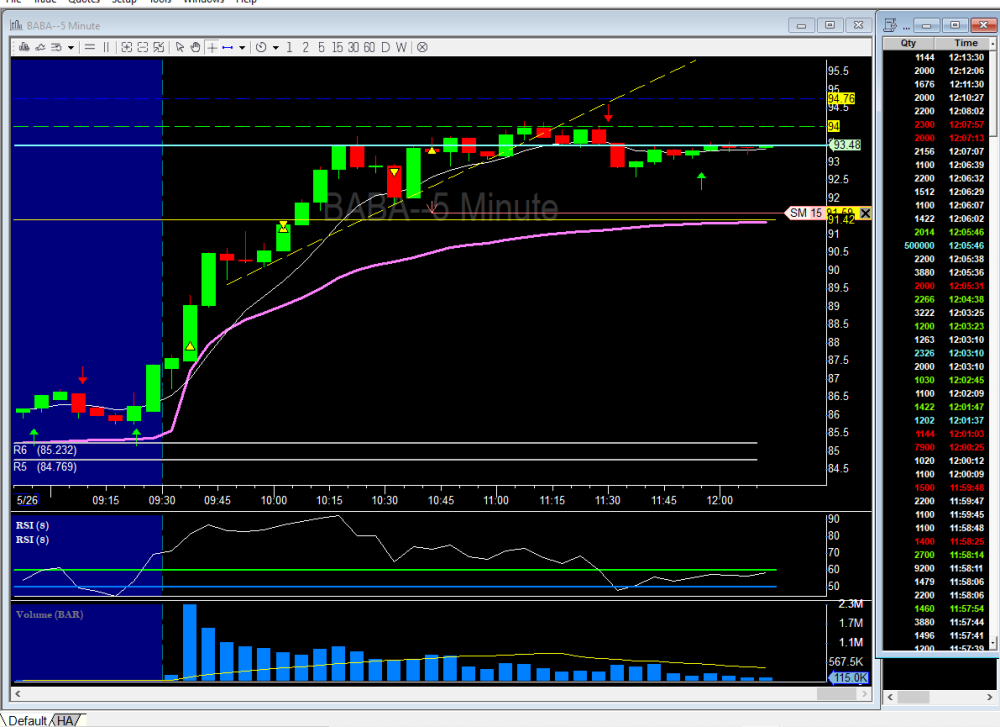Image resolution: width=1000 pixels, height=727 pixels.
Task: Minimize the Time and Sales window
Action: pos(926,26)
